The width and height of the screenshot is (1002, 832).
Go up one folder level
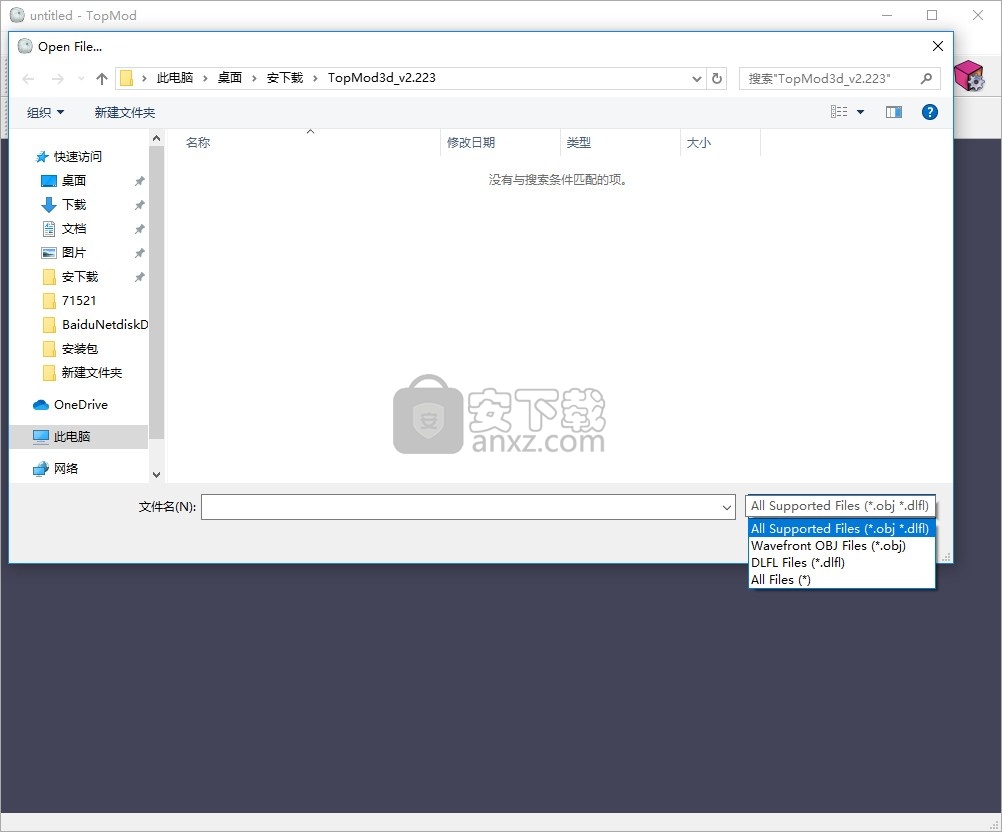[102, 79]
